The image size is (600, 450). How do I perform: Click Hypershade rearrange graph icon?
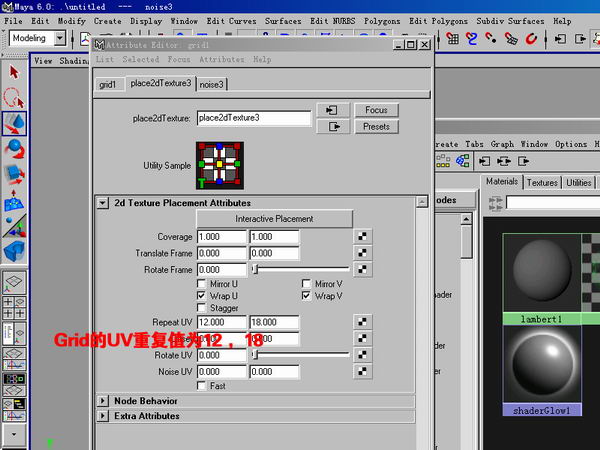[x=443, y=161]
